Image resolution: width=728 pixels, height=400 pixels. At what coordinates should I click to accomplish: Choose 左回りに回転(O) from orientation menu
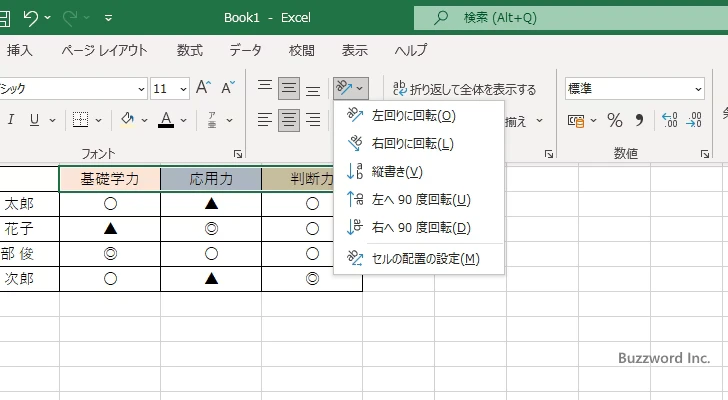(419, 116)
